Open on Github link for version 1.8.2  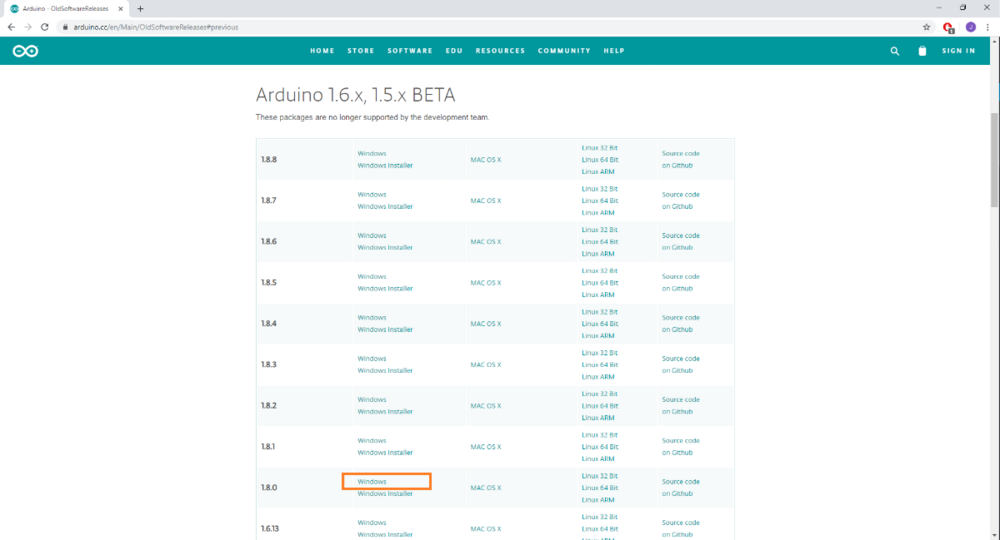pyautogui.click(x=677, y=412)
